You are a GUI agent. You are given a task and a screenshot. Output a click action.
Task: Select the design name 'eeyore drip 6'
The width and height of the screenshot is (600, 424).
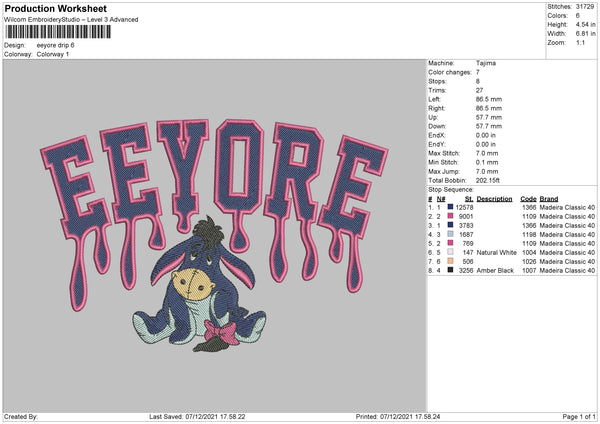click(x=55, y=45)
